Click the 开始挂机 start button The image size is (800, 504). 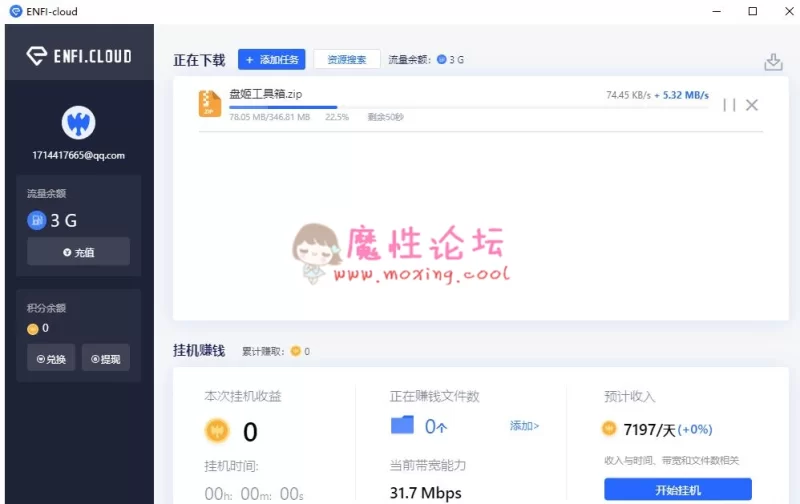coord(678,490)
